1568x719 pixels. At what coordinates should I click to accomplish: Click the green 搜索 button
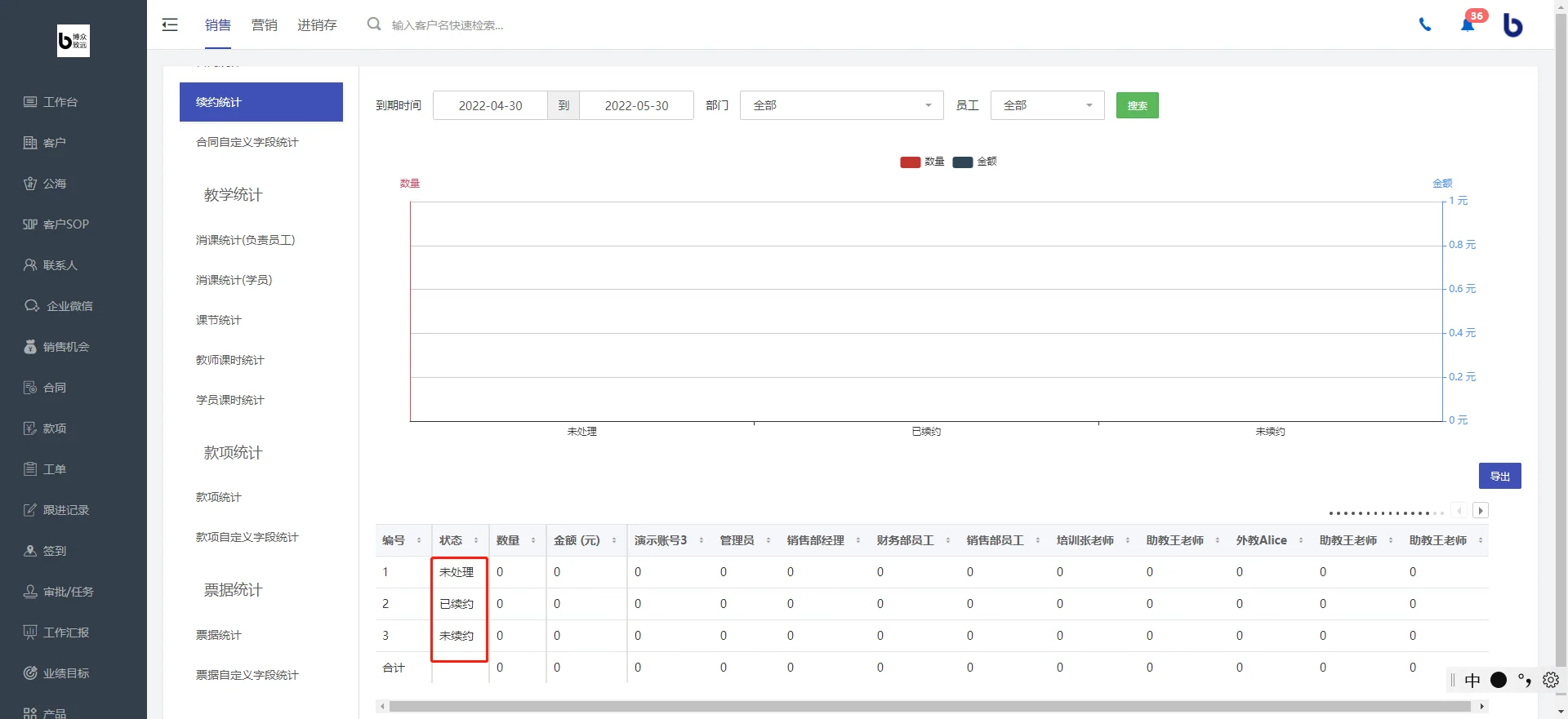[1138, 105]
